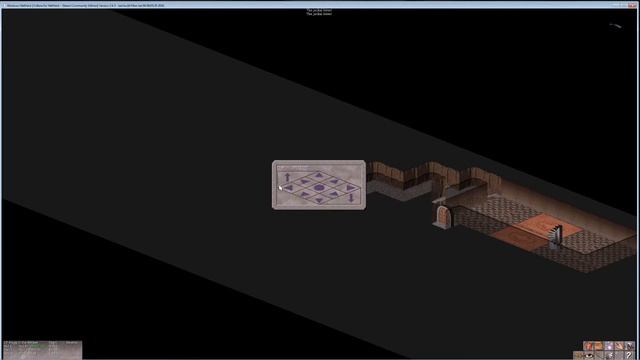This screenshot has width=640, height=360.
Task: Click the question mark help icon
Action: pyautogui.click(x=629, y=356)
